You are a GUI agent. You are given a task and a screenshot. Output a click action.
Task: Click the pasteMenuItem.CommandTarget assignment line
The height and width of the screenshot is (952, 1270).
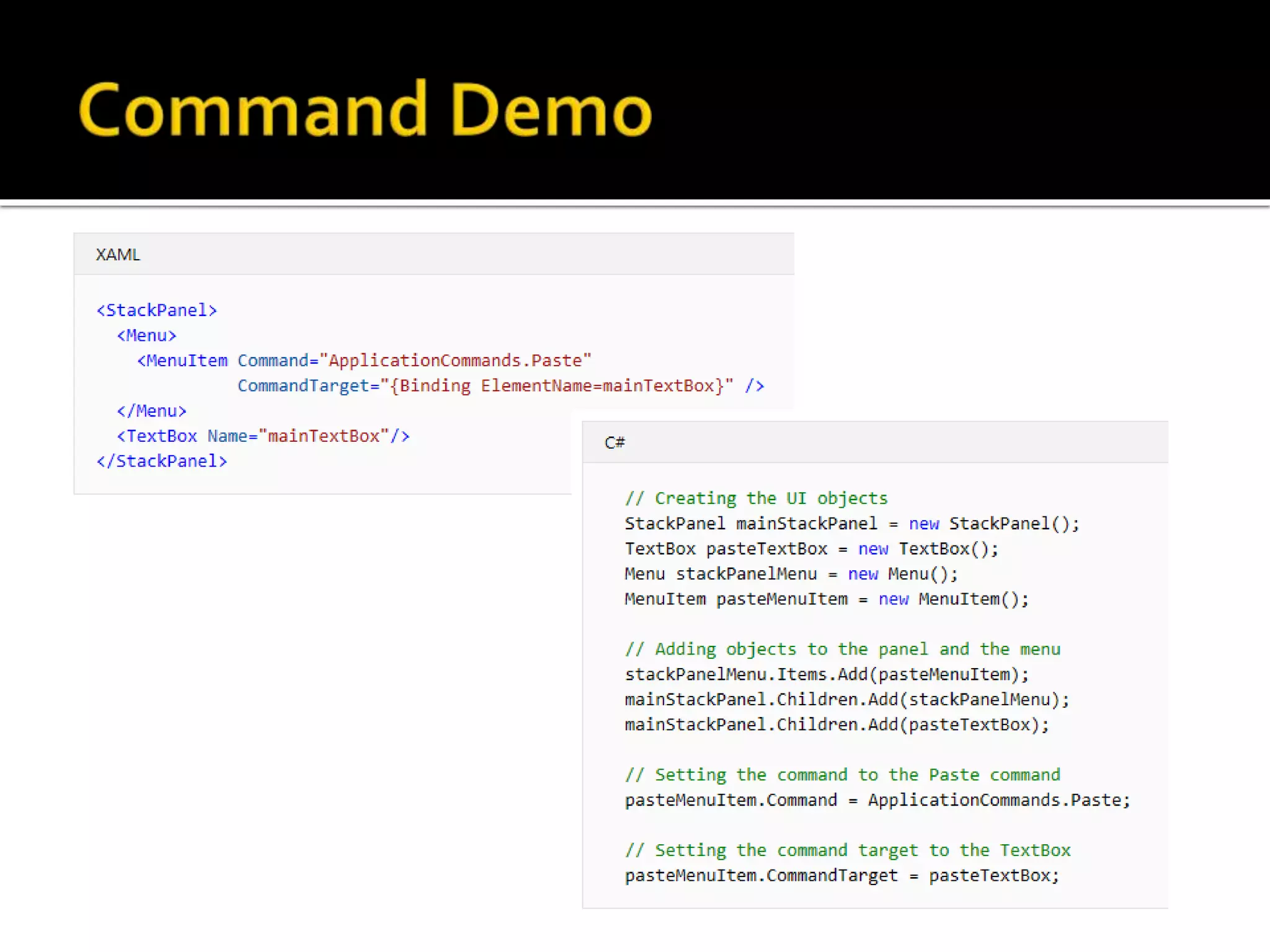pyautogui.click(x=841, y=876)
